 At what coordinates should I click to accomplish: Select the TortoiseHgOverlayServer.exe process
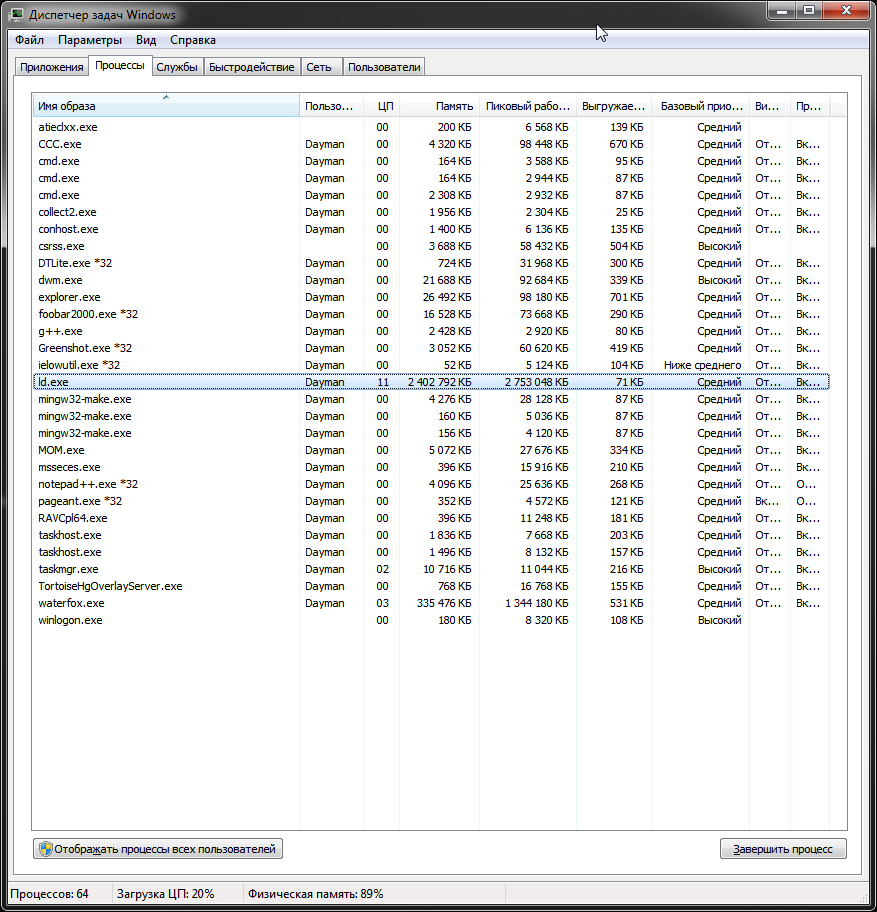[431, 586]
